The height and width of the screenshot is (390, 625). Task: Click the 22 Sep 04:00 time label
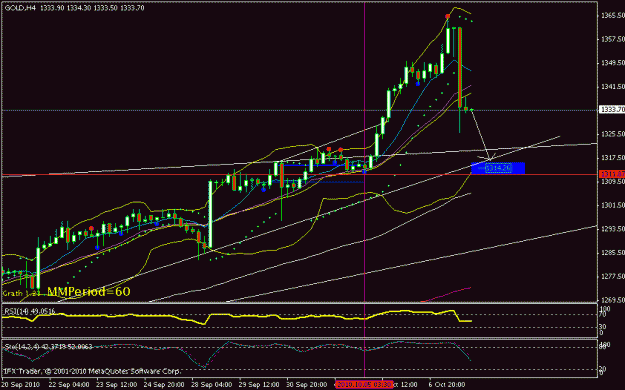coord(69,385)
